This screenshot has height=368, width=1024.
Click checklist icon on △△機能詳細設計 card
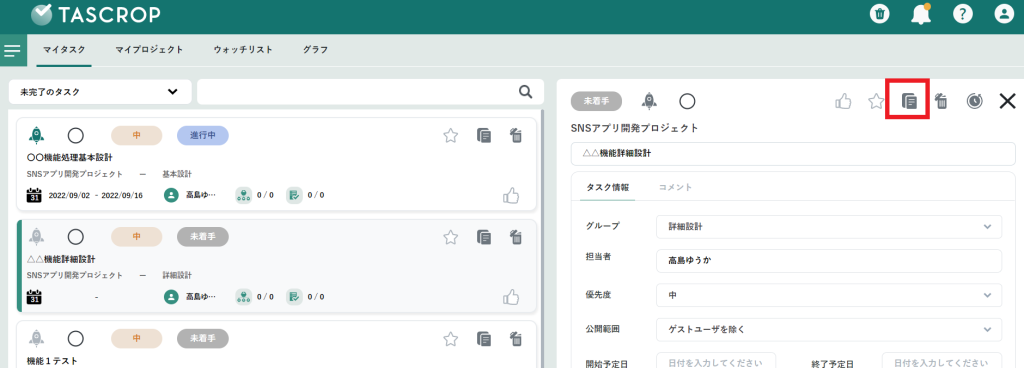pos(294,297)
